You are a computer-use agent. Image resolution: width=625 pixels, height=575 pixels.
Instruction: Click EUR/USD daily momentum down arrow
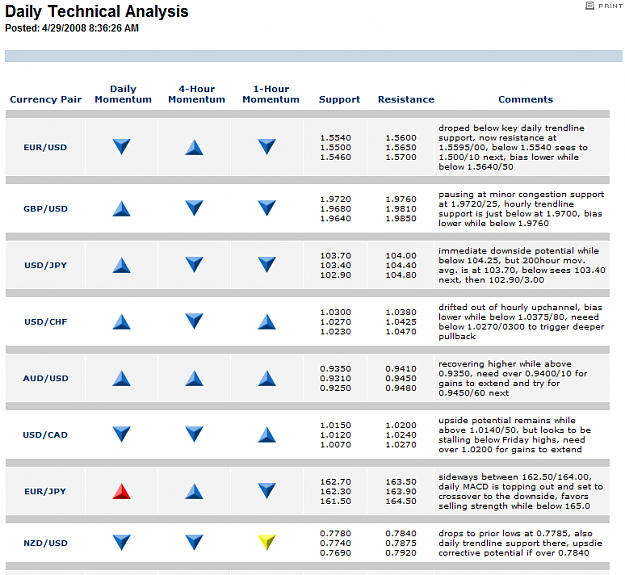(122, 147)
